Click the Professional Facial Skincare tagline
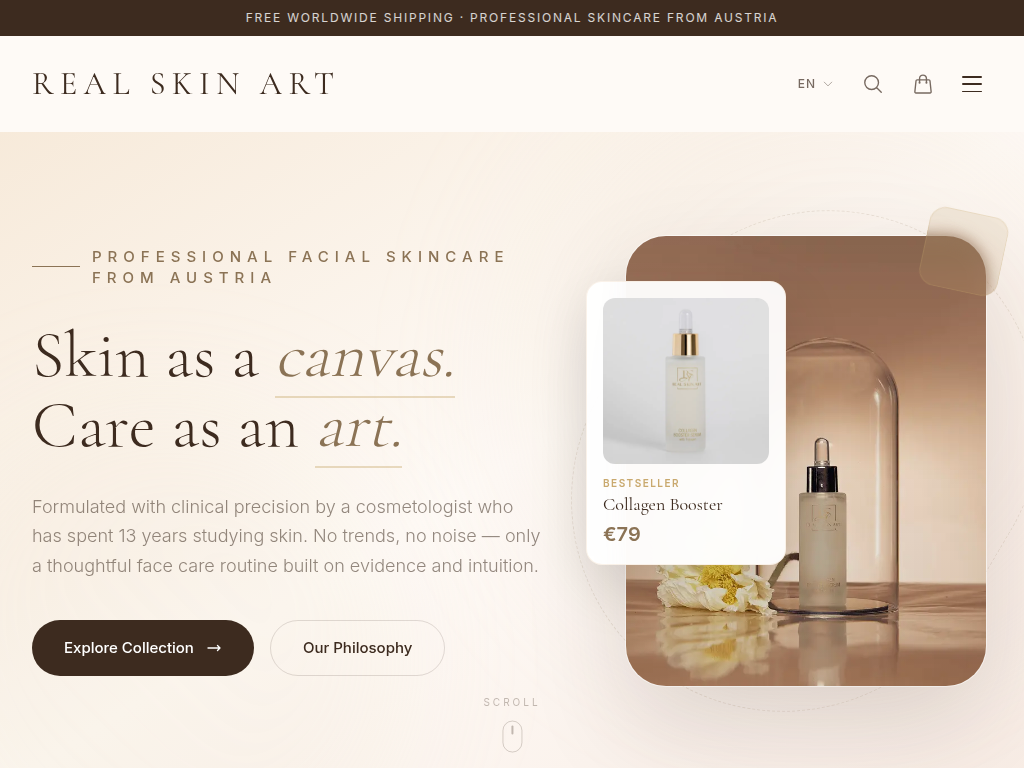Viewport: 1024px width, 768px height. click(x=299, y=267)
